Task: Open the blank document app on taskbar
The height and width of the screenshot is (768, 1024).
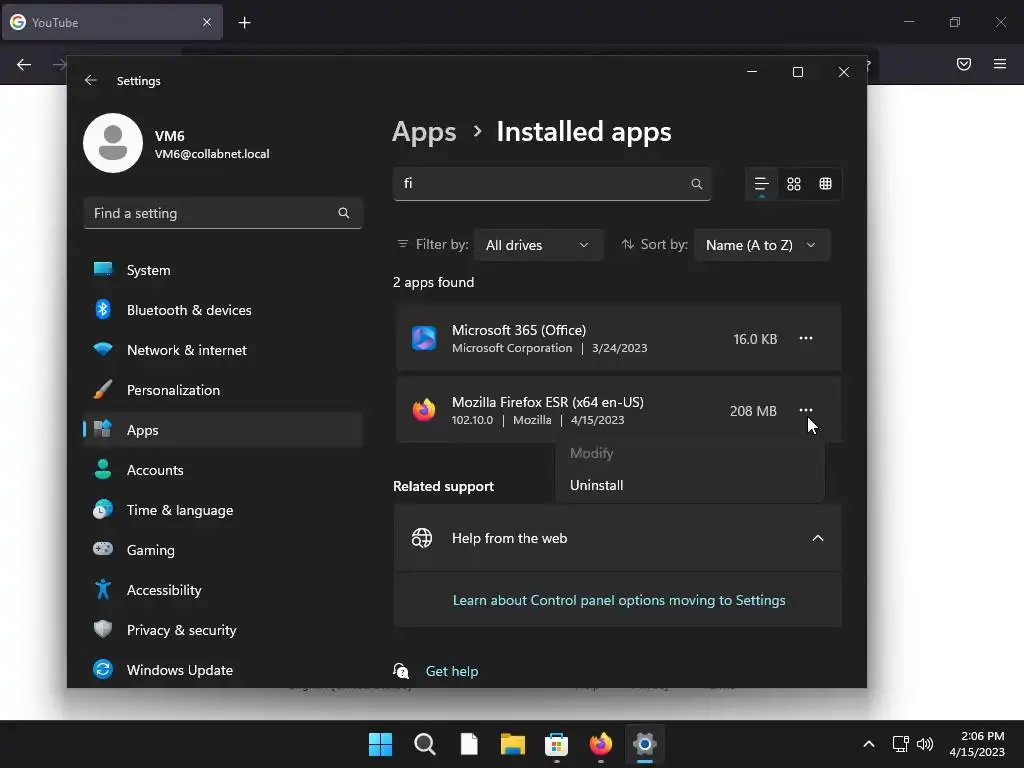Action: pyautogui.click(x=469, y=744)
